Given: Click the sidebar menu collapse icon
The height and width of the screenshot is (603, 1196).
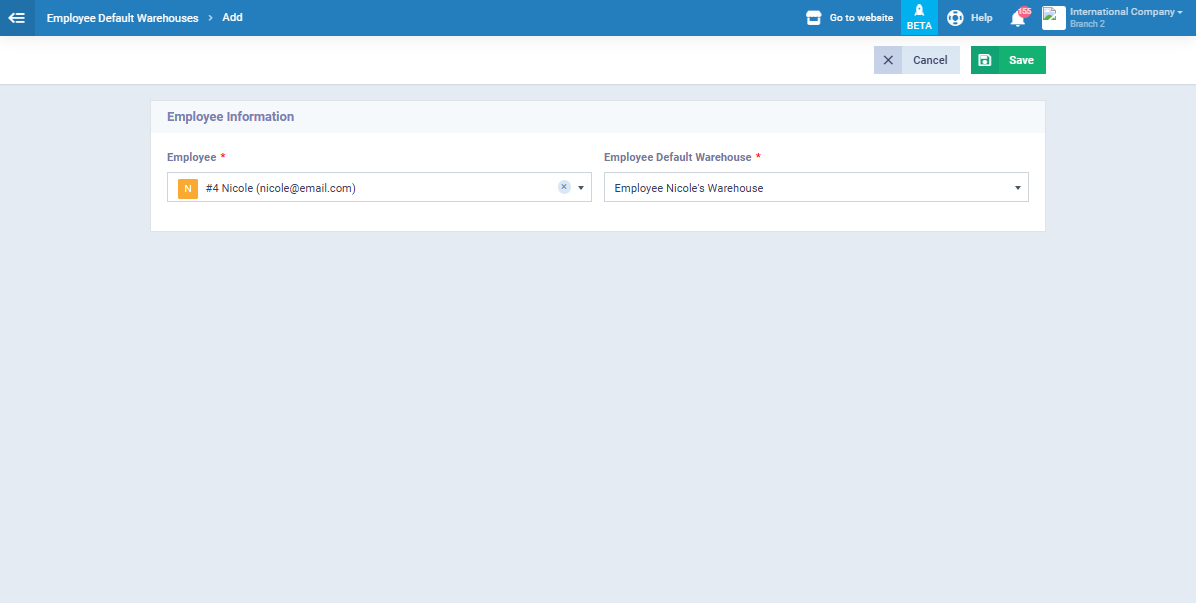Looking at the screenshot, I should [x=17, y=18].
